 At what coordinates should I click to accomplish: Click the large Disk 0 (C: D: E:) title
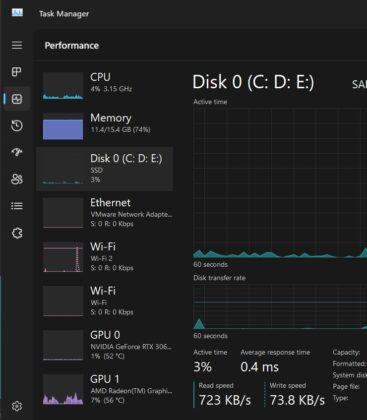(253, 82)
